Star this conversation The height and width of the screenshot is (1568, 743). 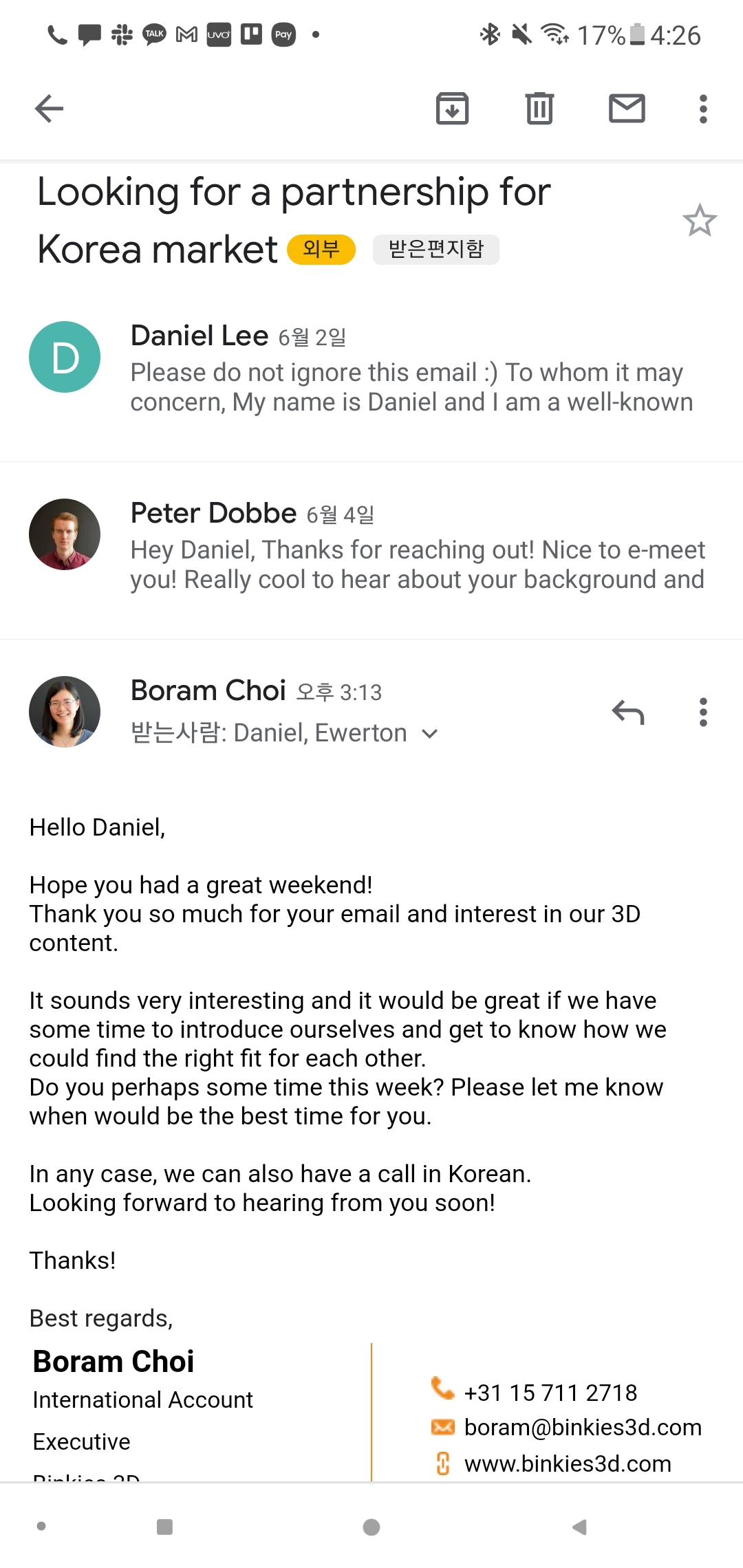pyautogui.click(x=699, y=221)
